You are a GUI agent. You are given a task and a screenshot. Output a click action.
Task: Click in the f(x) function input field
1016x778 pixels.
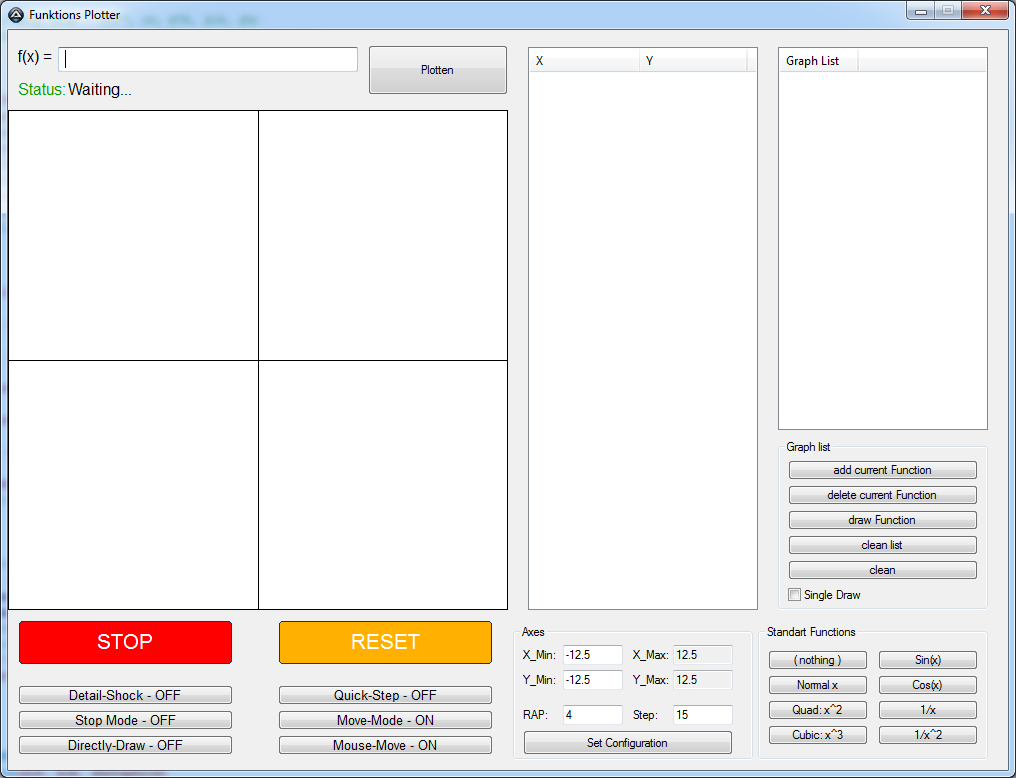coord(208,60)
